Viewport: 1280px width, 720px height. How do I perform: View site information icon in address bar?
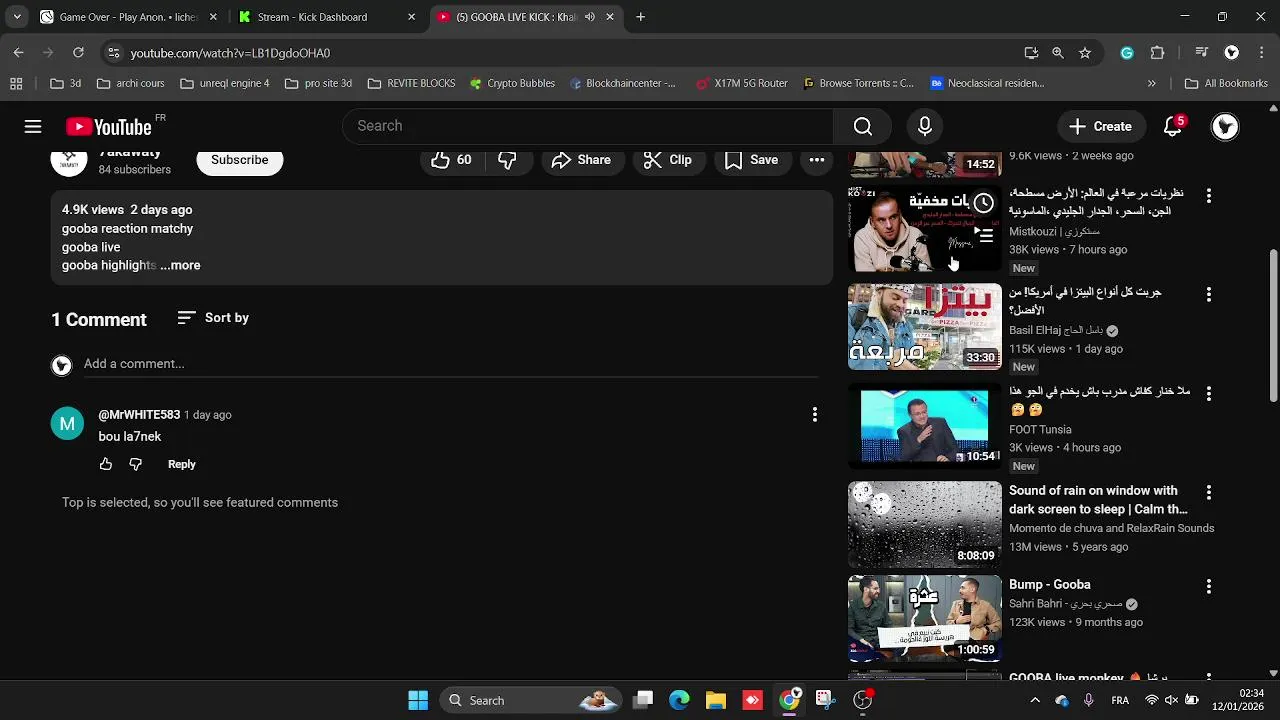[114, 53]
